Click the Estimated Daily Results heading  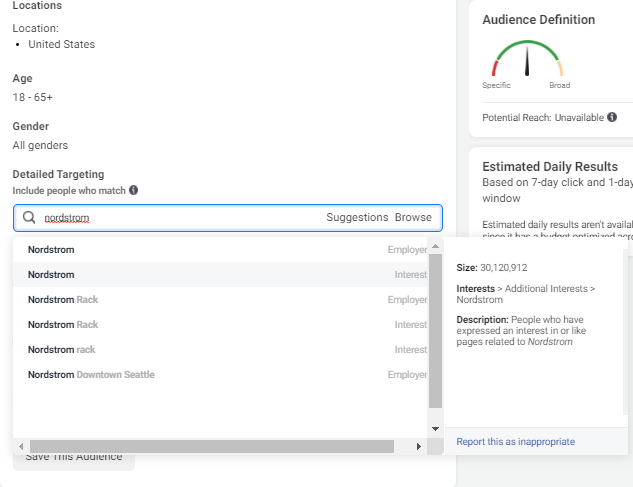coord(550,166)
